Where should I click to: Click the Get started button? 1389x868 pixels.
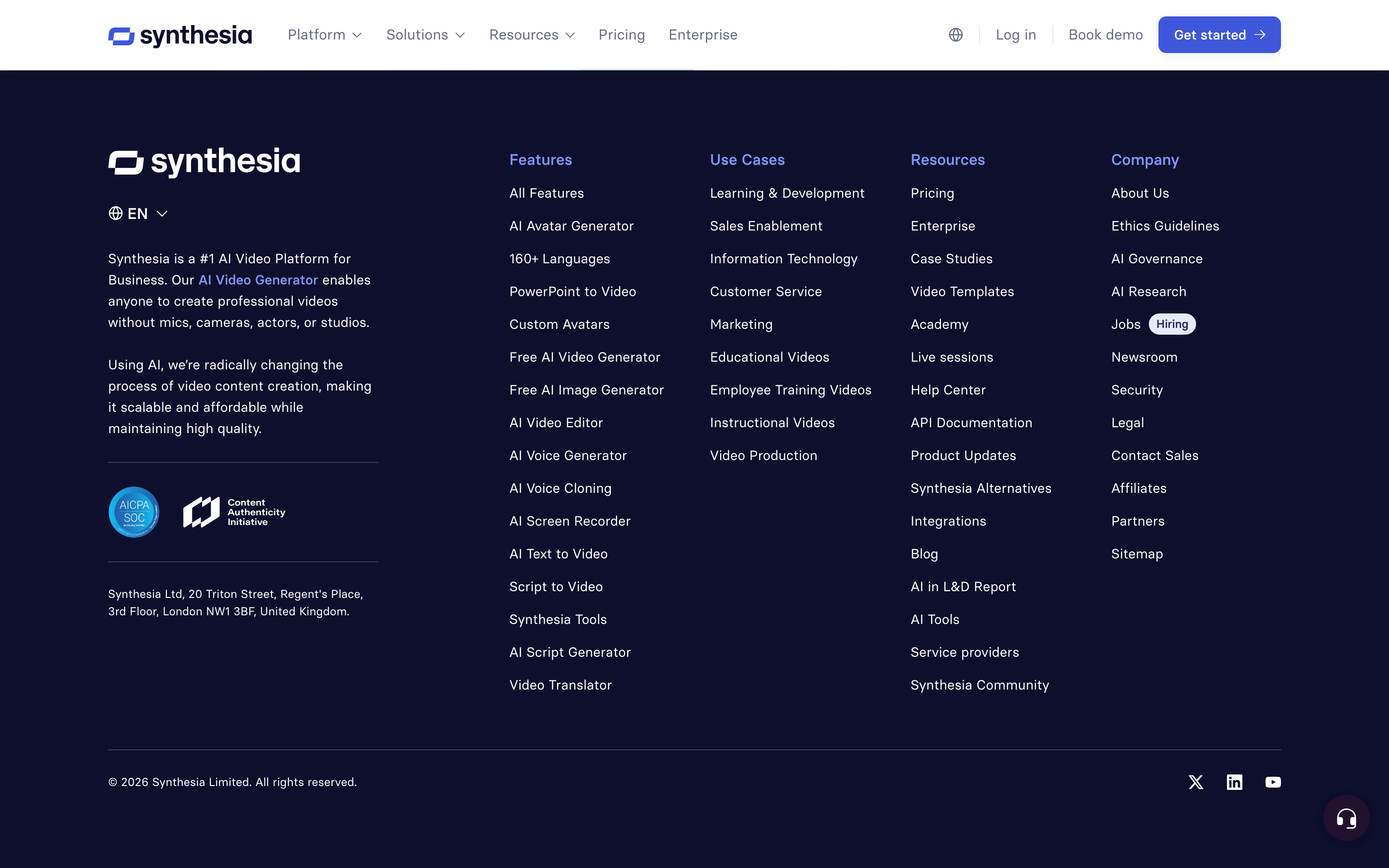click(1219, 34)
